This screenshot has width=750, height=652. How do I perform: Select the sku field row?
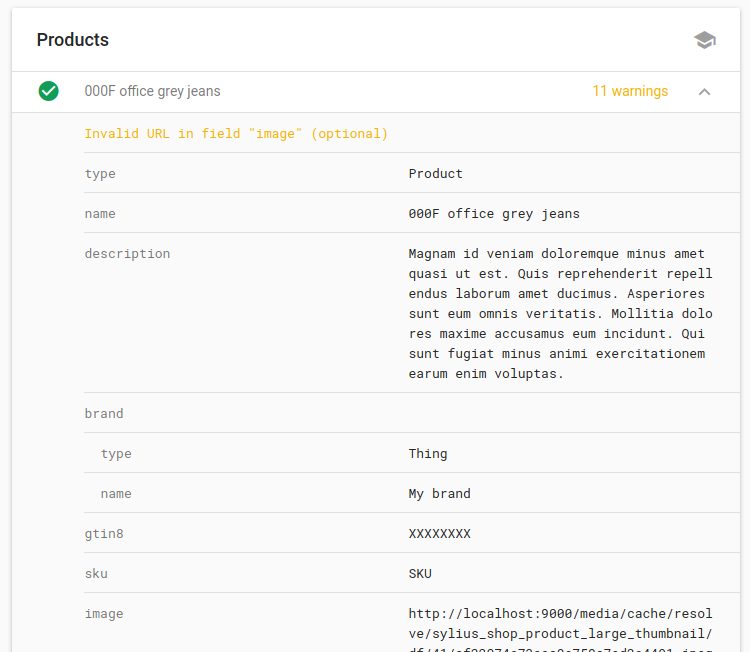[96, 573]
